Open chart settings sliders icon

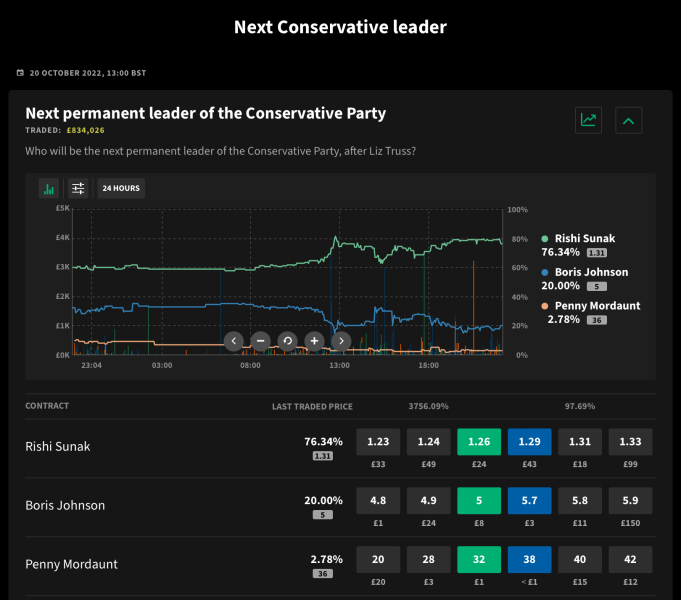point(78,188)
